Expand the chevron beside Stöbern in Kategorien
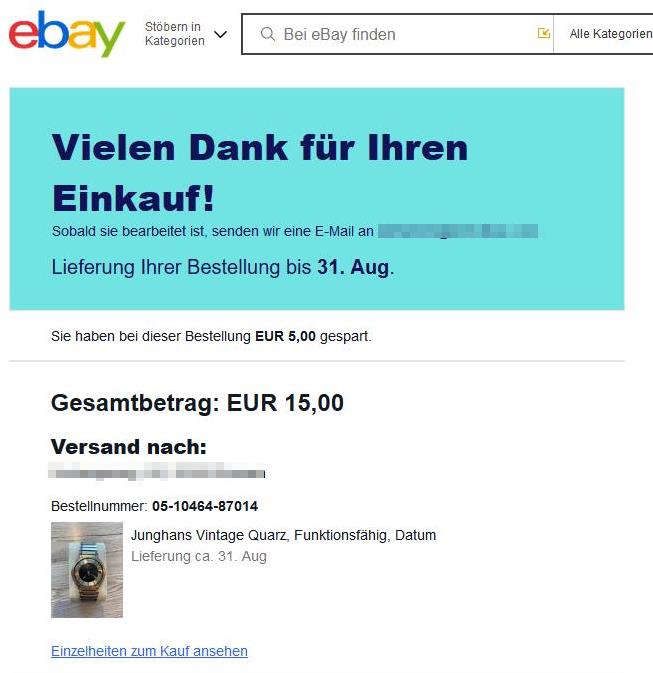Viewport: 653px width, 673px height. [x=220, y=34]
